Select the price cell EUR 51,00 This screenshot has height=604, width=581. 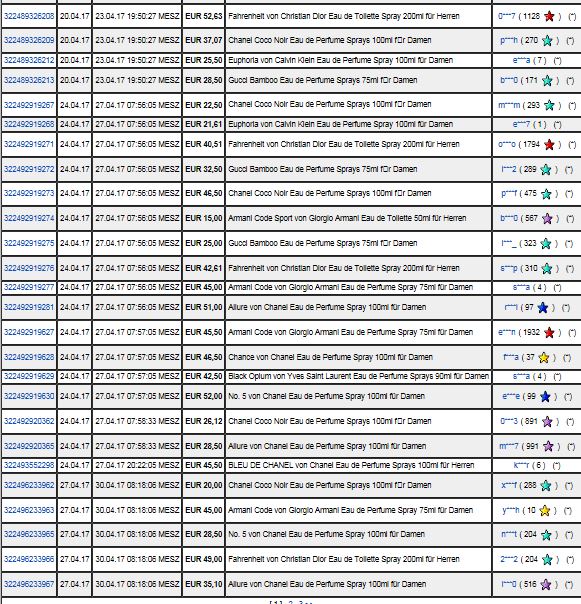coord(203,307)
